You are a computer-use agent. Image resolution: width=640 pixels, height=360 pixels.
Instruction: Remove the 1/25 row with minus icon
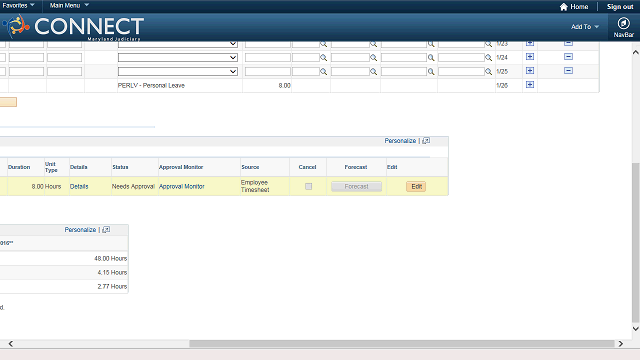tap(568, 71)
